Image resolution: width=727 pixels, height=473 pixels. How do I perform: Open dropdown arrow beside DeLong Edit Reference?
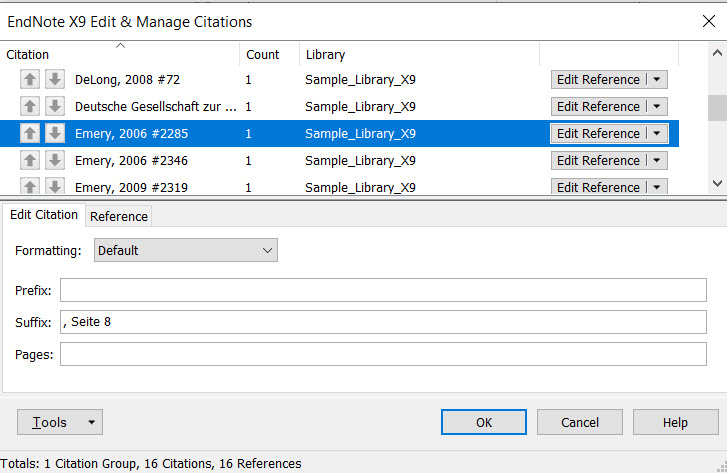click(x=657, y=80)
